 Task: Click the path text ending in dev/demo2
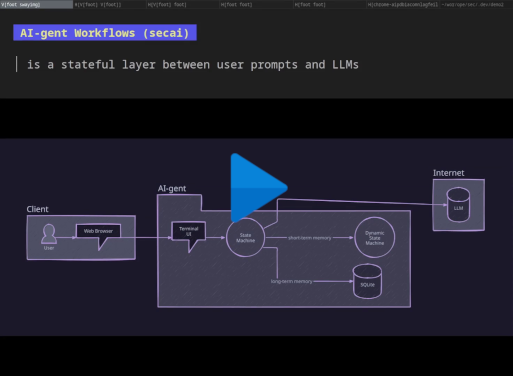(472, 5)
